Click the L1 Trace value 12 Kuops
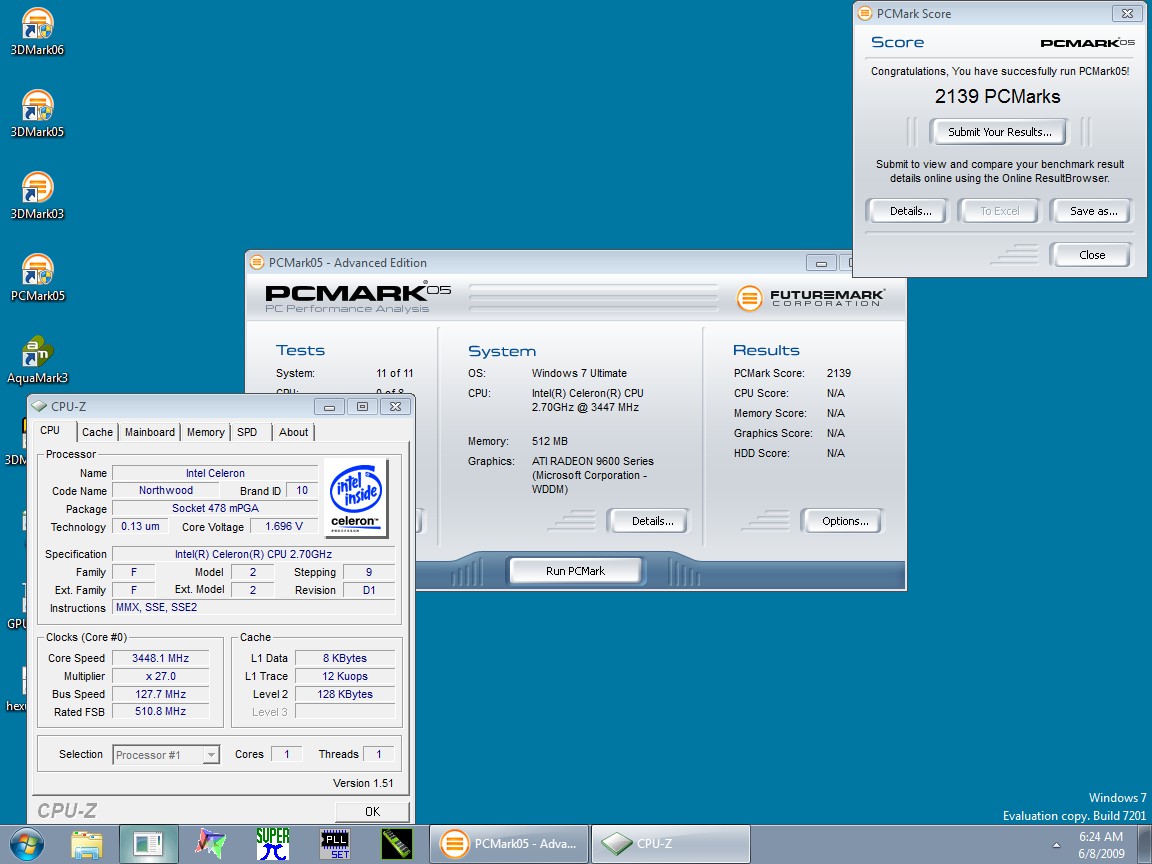The width and height of the screenshot is (1152, 864). coord(345,676)
